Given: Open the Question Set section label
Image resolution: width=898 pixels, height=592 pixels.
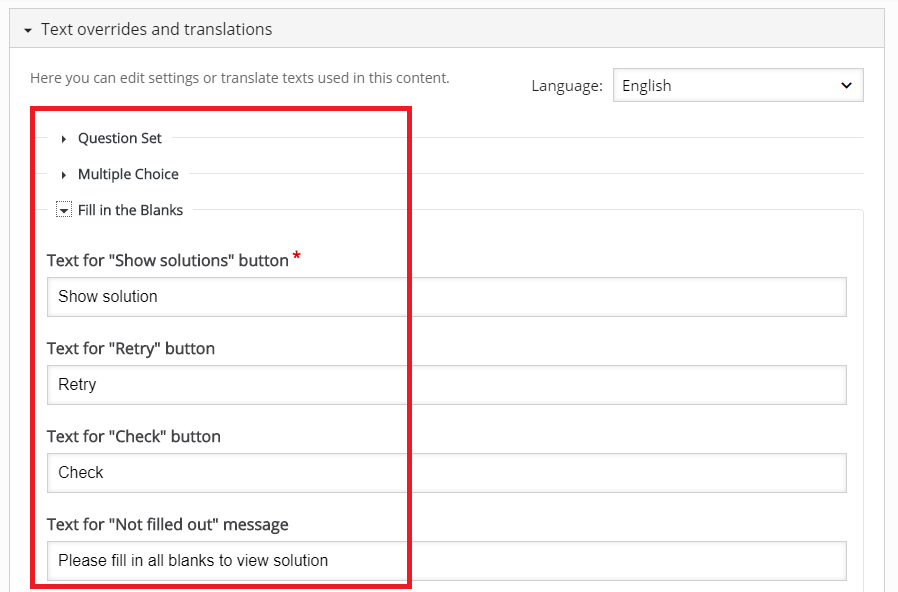Looking at the screenshot, I should pyautogui.click(x=120, y=138).
